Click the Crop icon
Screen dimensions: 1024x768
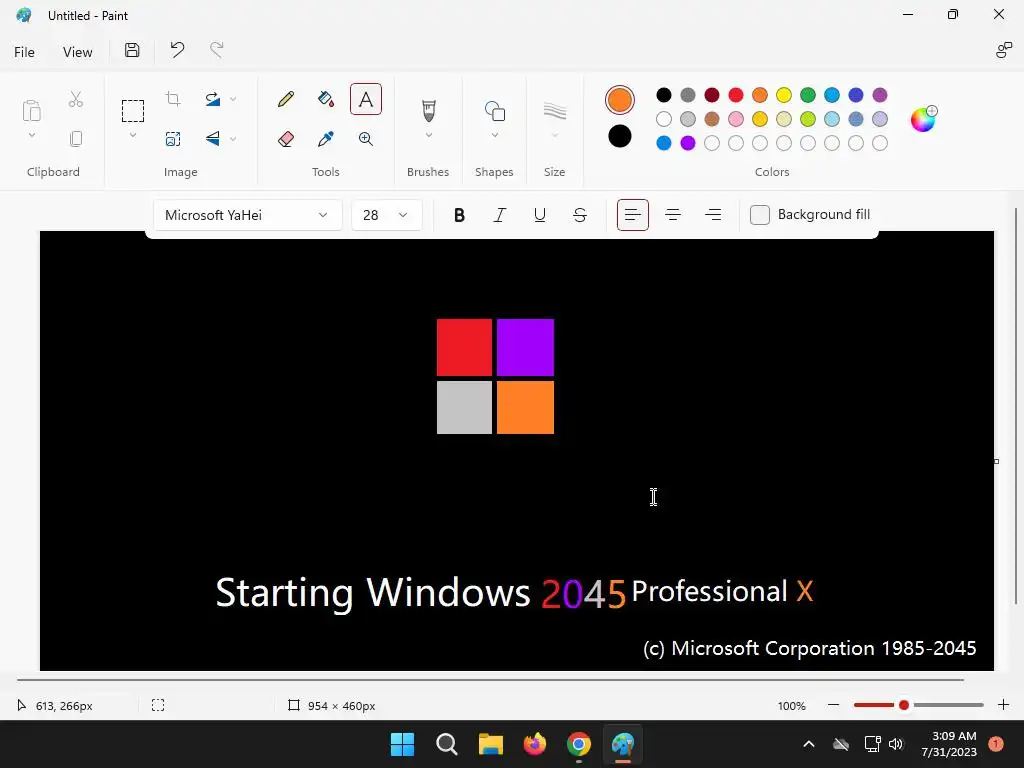[173, 99]
